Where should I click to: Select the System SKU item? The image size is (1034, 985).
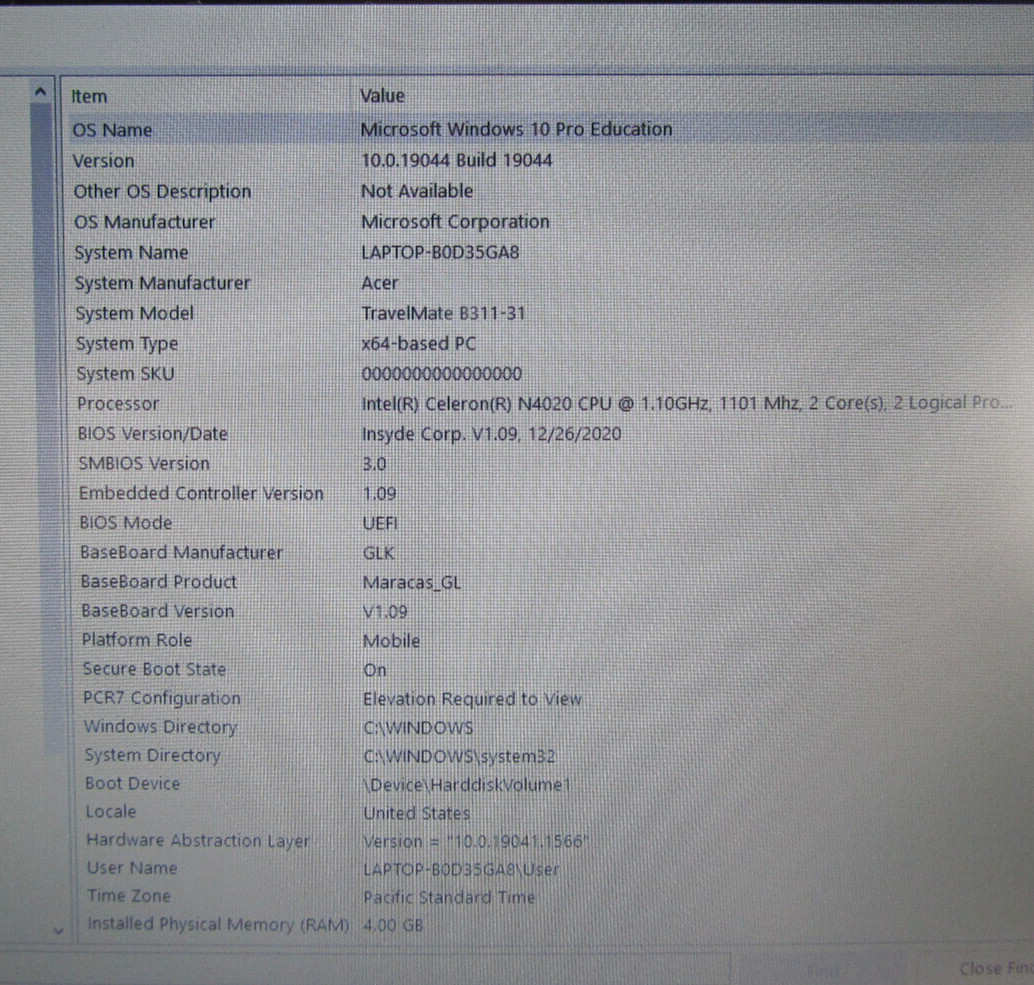[x=125, y=374]
